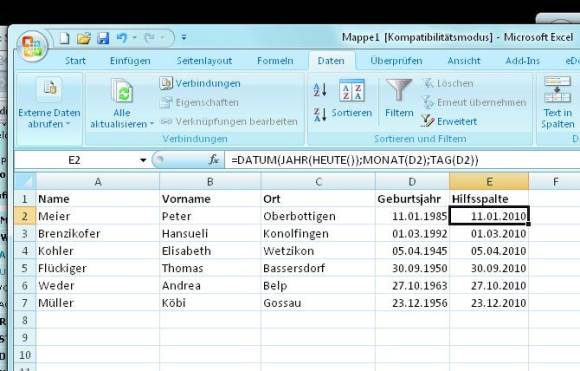Click the Name Box showing E2

tap(74, 160)
